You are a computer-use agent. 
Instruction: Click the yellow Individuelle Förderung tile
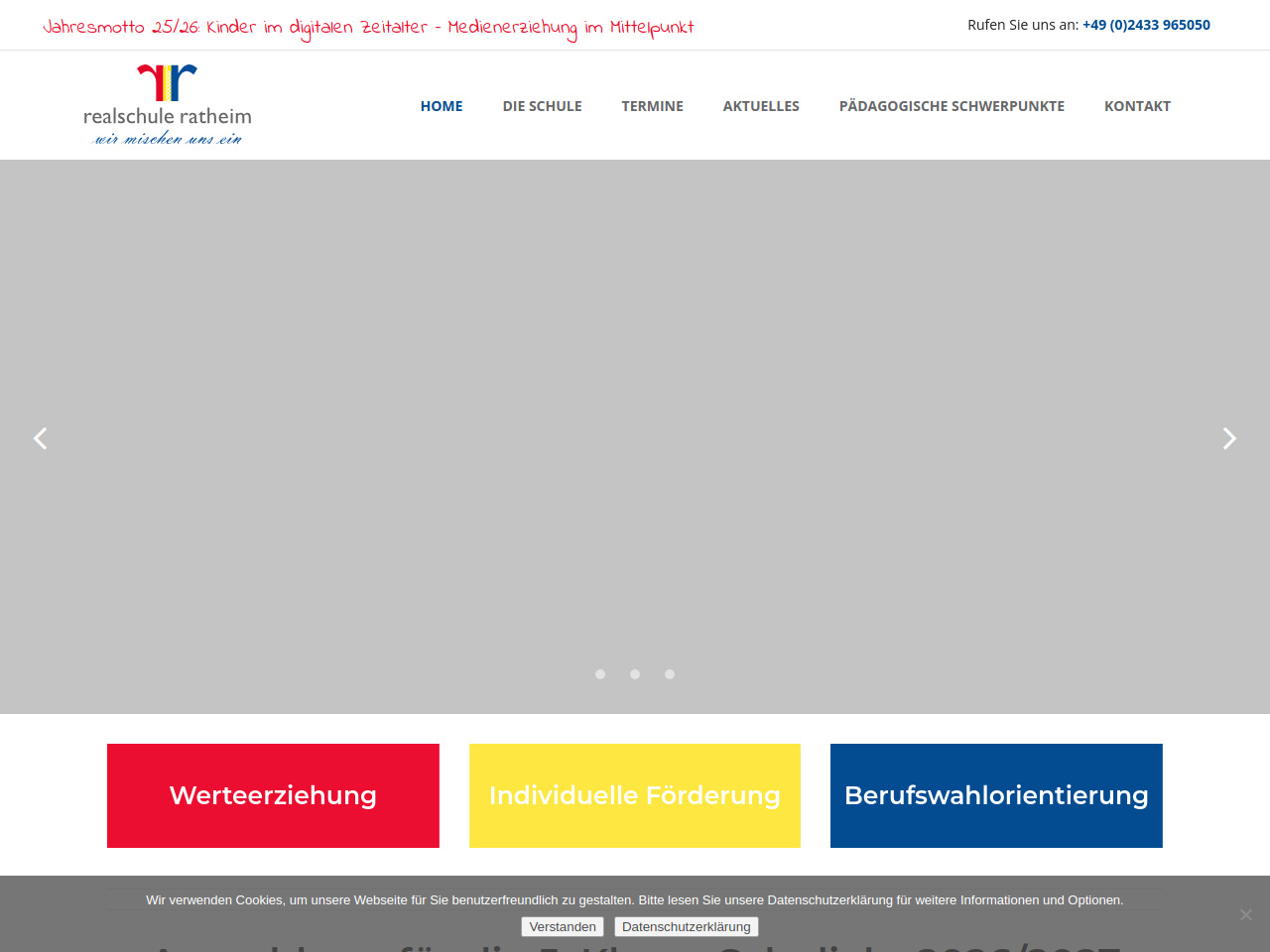[635, 795]
